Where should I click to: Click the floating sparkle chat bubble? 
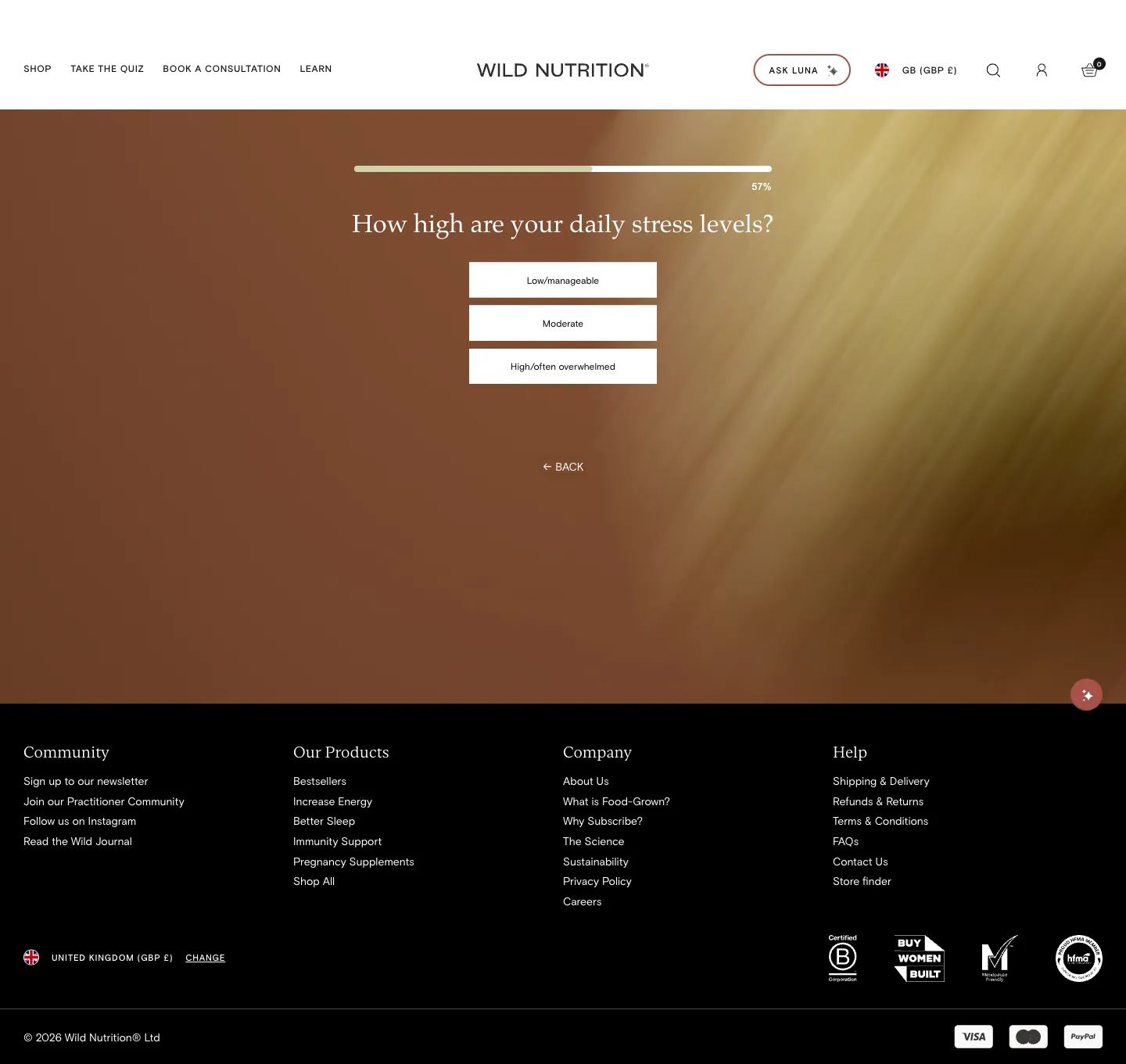[x=1086, y=694]
